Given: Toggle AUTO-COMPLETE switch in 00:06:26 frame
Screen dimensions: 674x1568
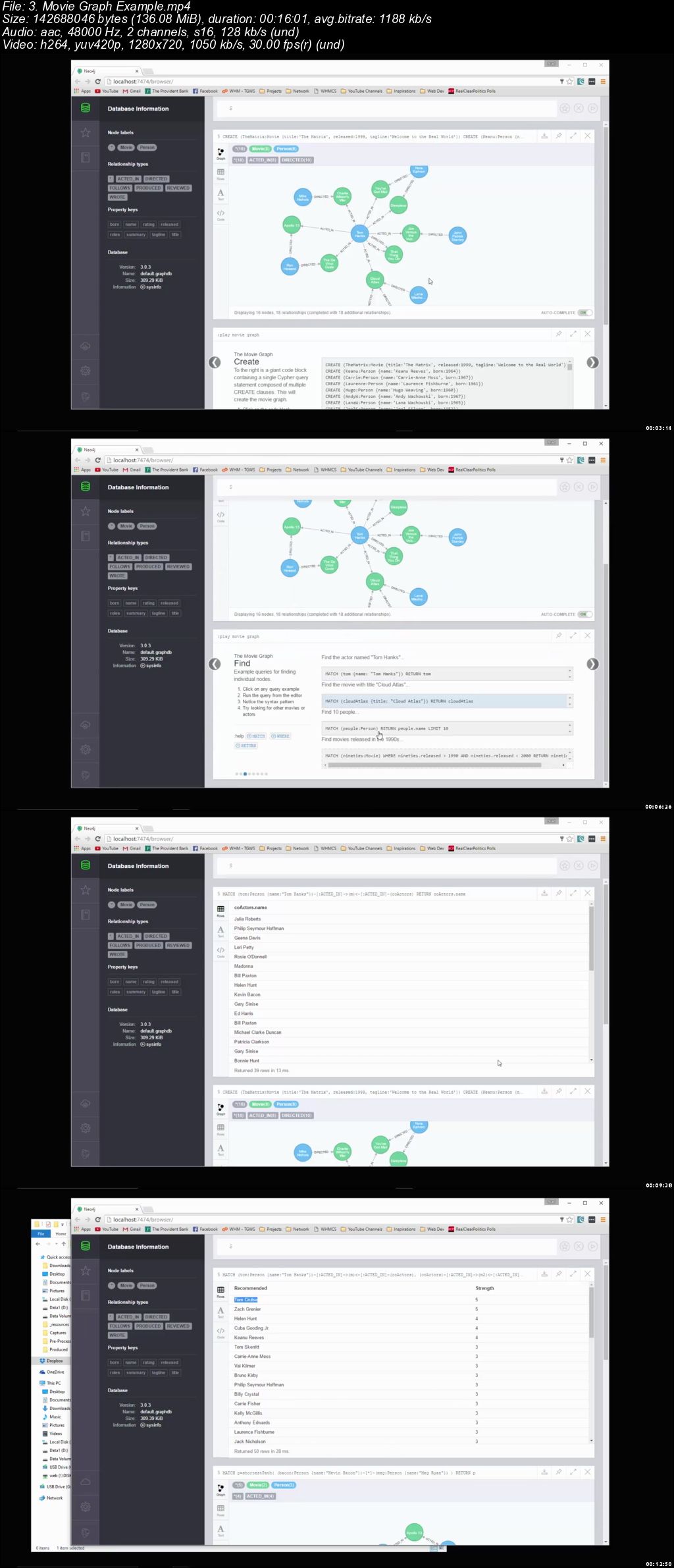Looking at the screenshot, I should (x=584, y=614).
